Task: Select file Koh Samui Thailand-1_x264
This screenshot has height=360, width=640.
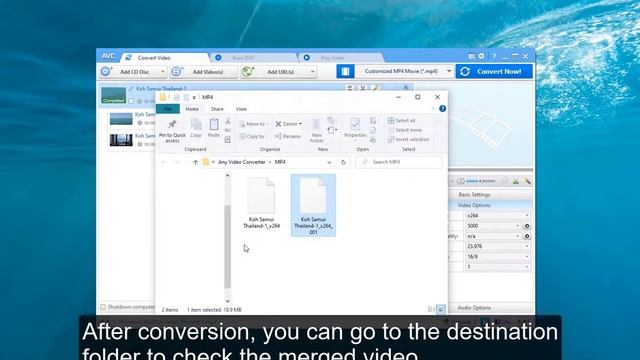Action: coord(261,203)
